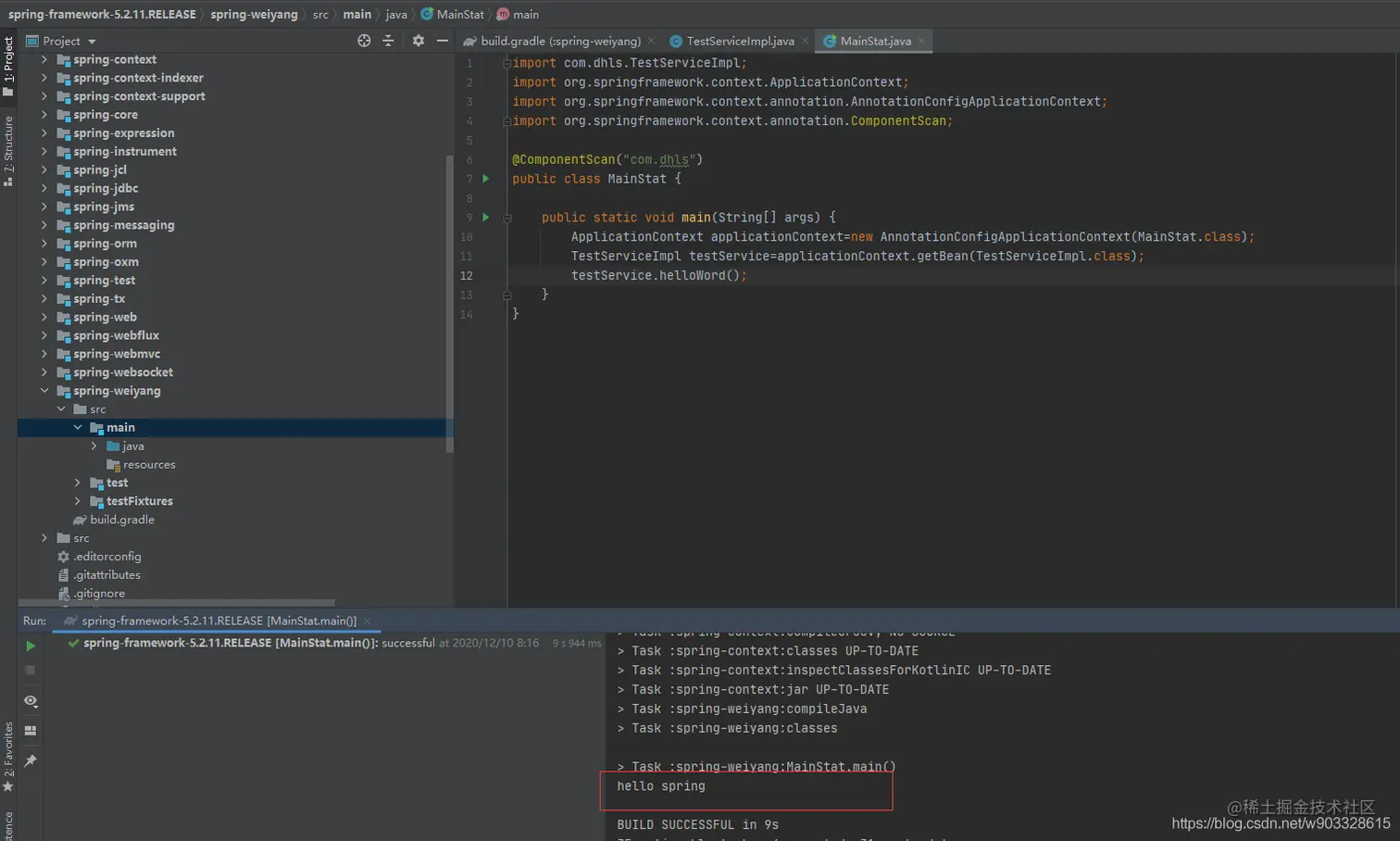Collapse the imports fold marker on line 1

(x=506, y=63)
